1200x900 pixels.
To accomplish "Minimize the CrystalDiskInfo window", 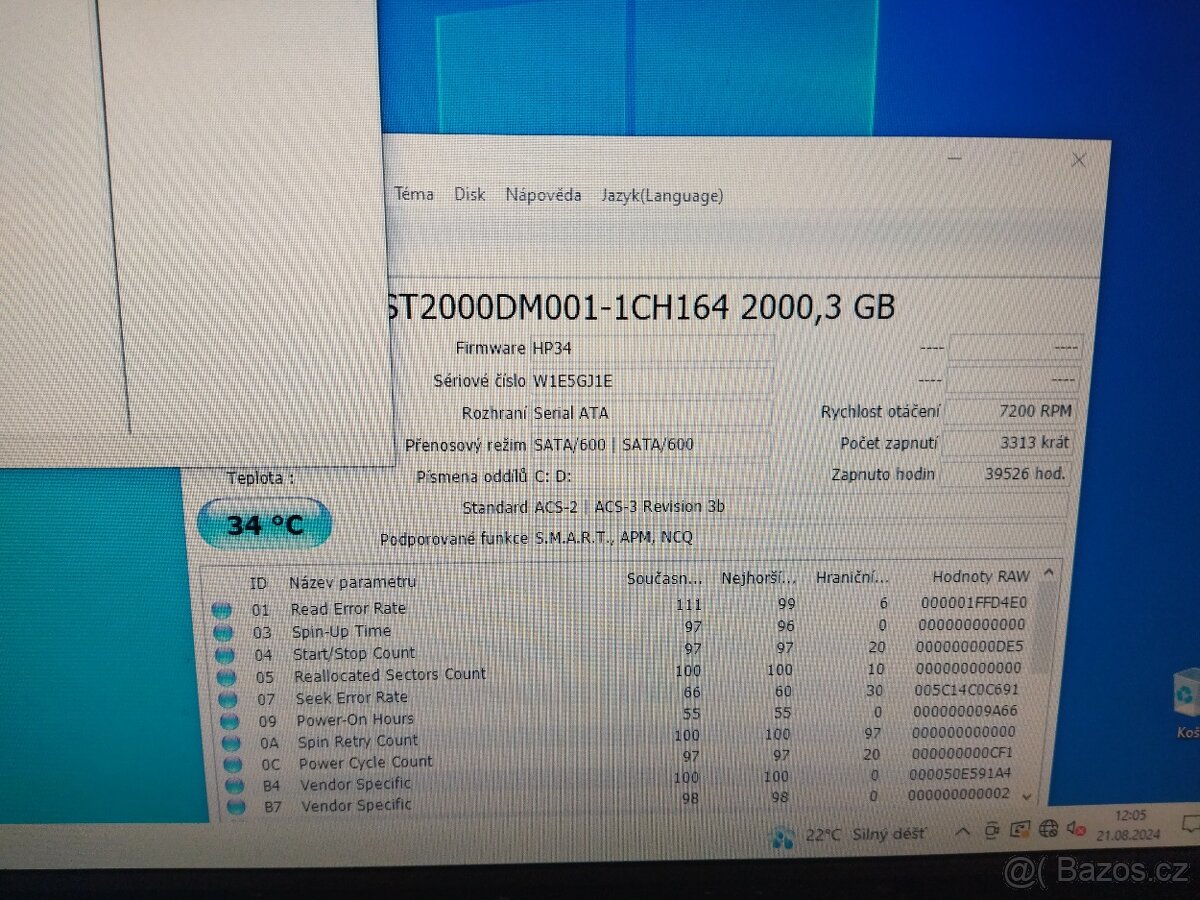I will point(955,158).
